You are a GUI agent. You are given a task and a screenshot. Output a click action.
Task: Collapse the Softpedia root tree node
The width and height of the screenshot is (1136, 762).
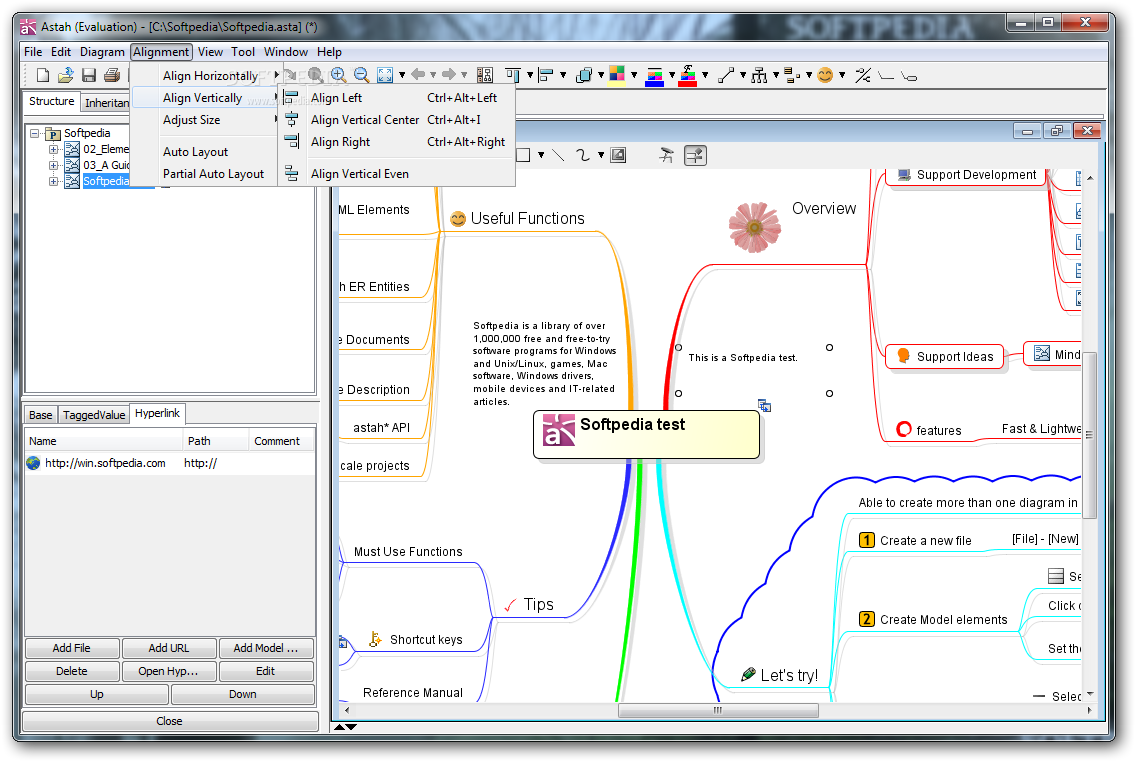(35, 133)
